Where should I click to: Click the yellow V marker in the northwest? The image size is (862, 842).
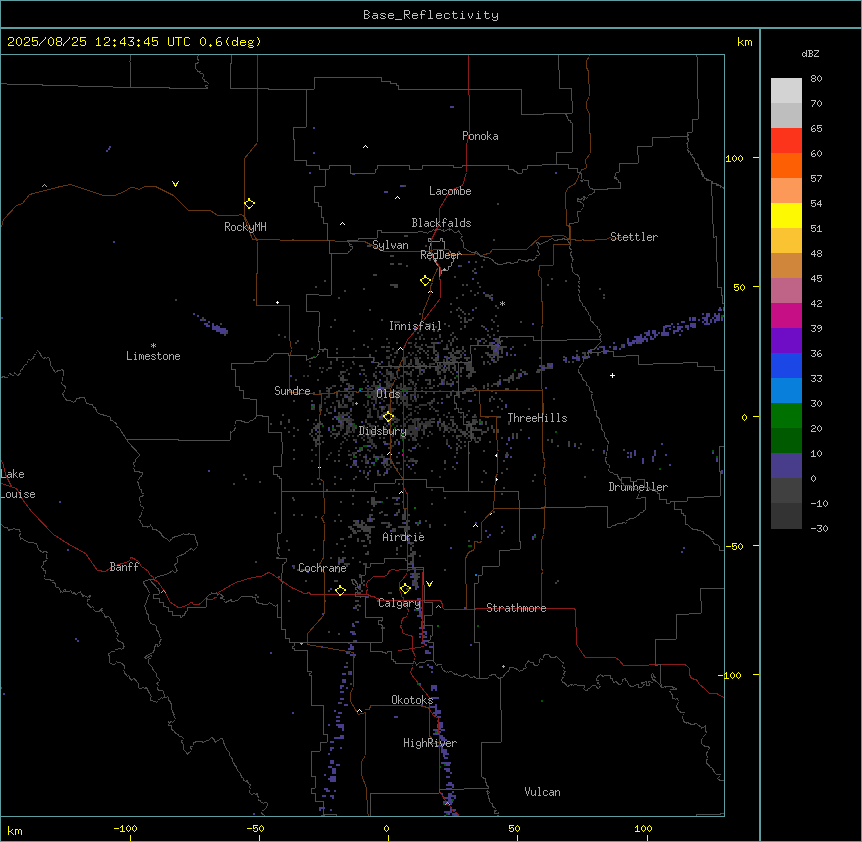pos(175,184)
